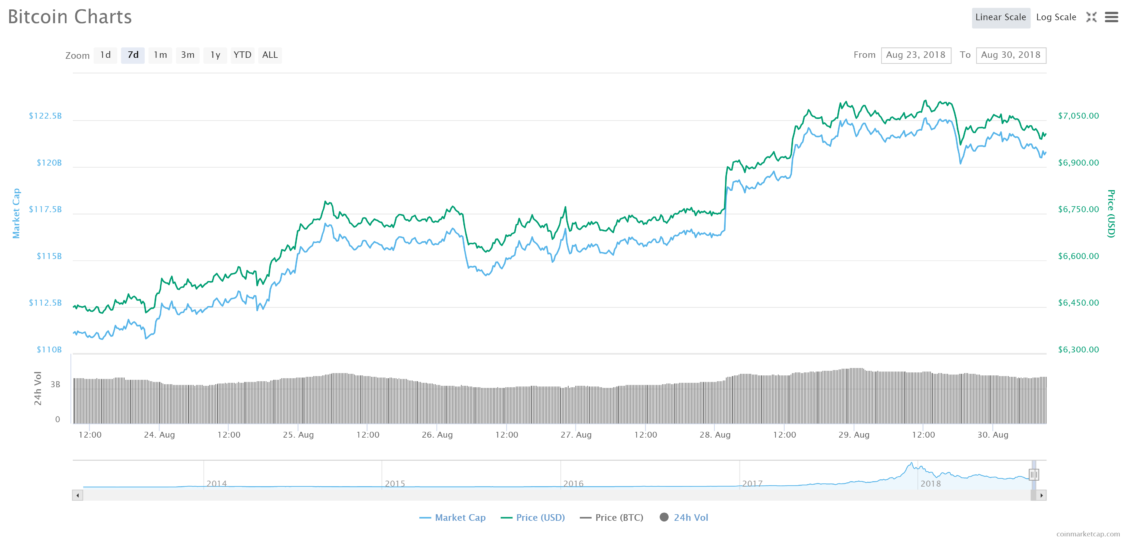1140x540 pixels.
Task: Click the navigator range handle
Action: pos(1034,475)
